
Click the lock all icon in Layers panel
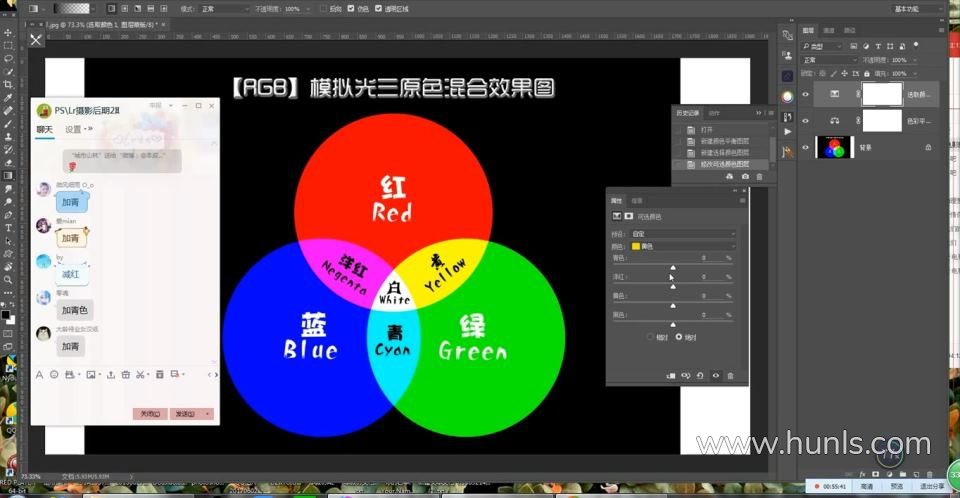[866, 74]
